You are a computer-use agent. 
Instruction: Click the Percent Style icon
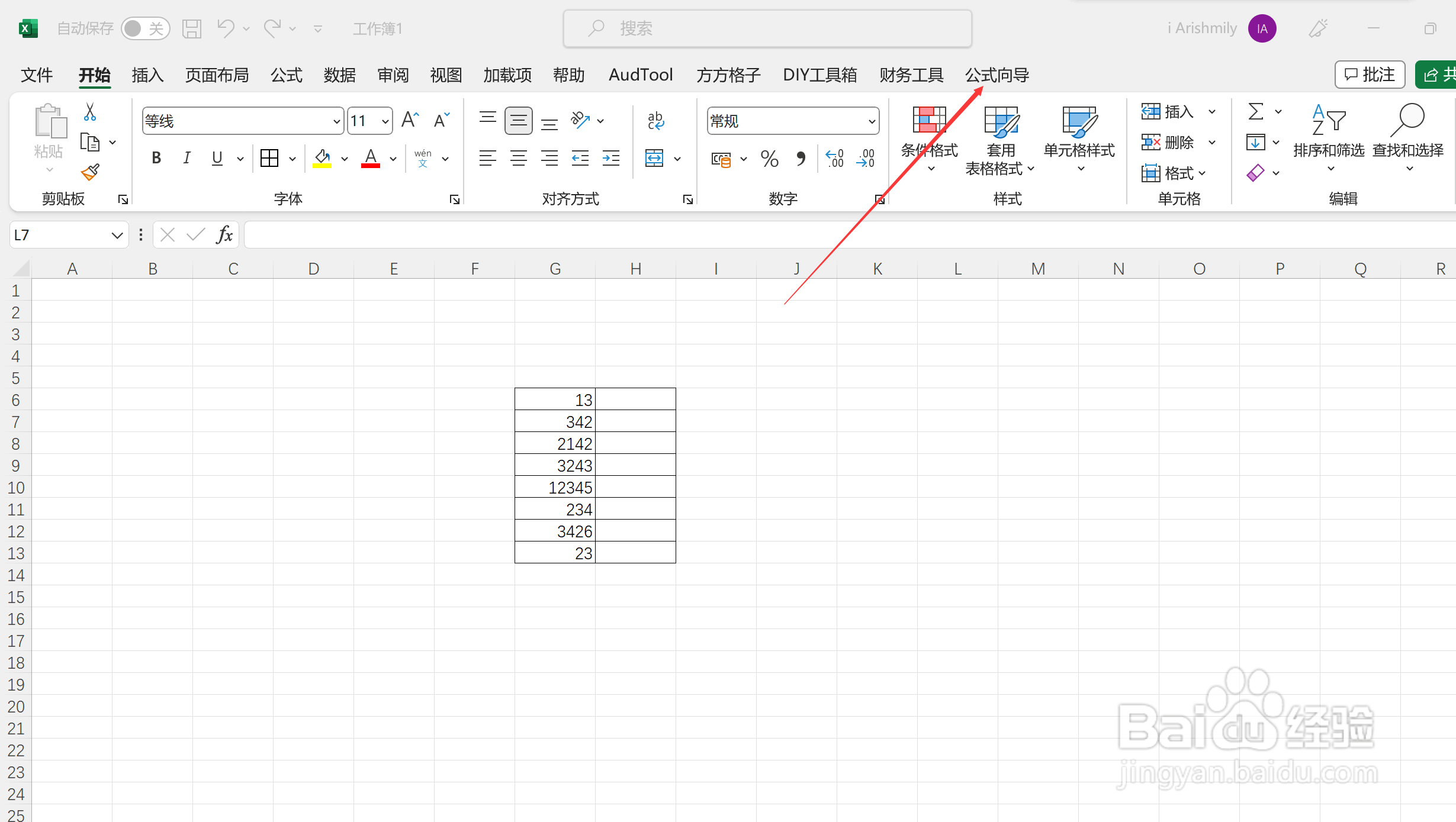click(769, 159)
